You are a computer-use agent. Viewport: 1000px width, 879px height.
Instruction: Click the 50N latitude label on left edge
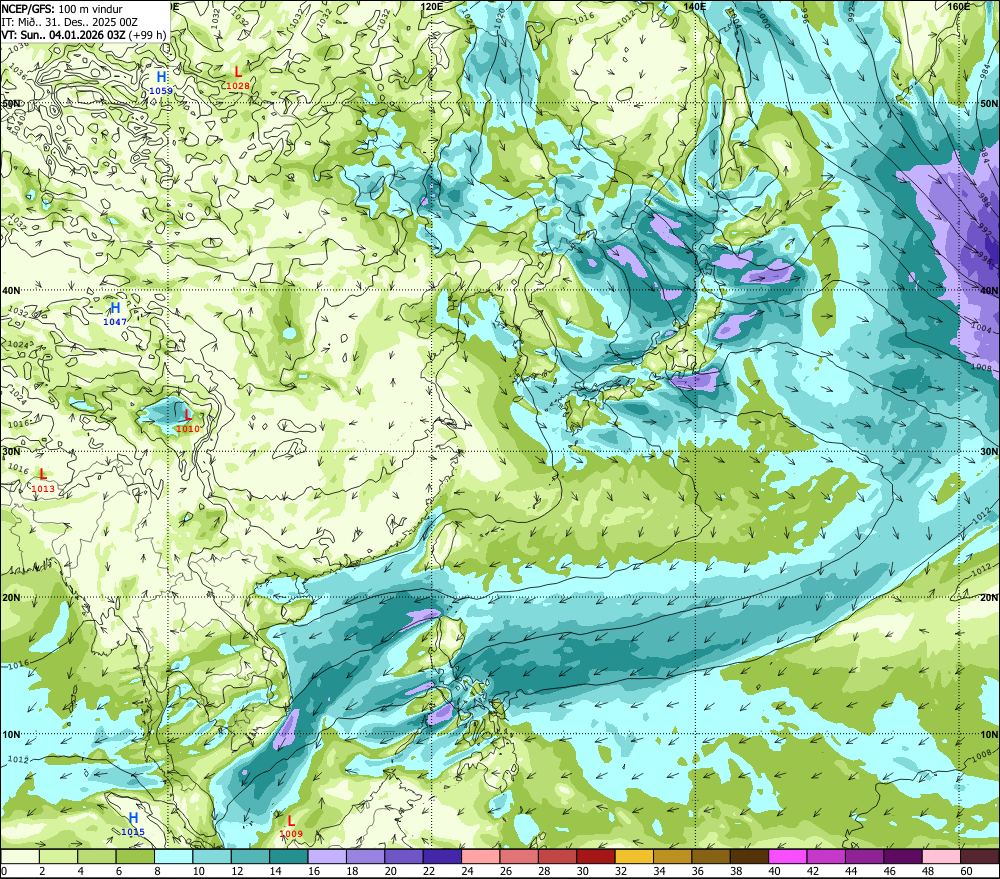[x=11, y=103]
